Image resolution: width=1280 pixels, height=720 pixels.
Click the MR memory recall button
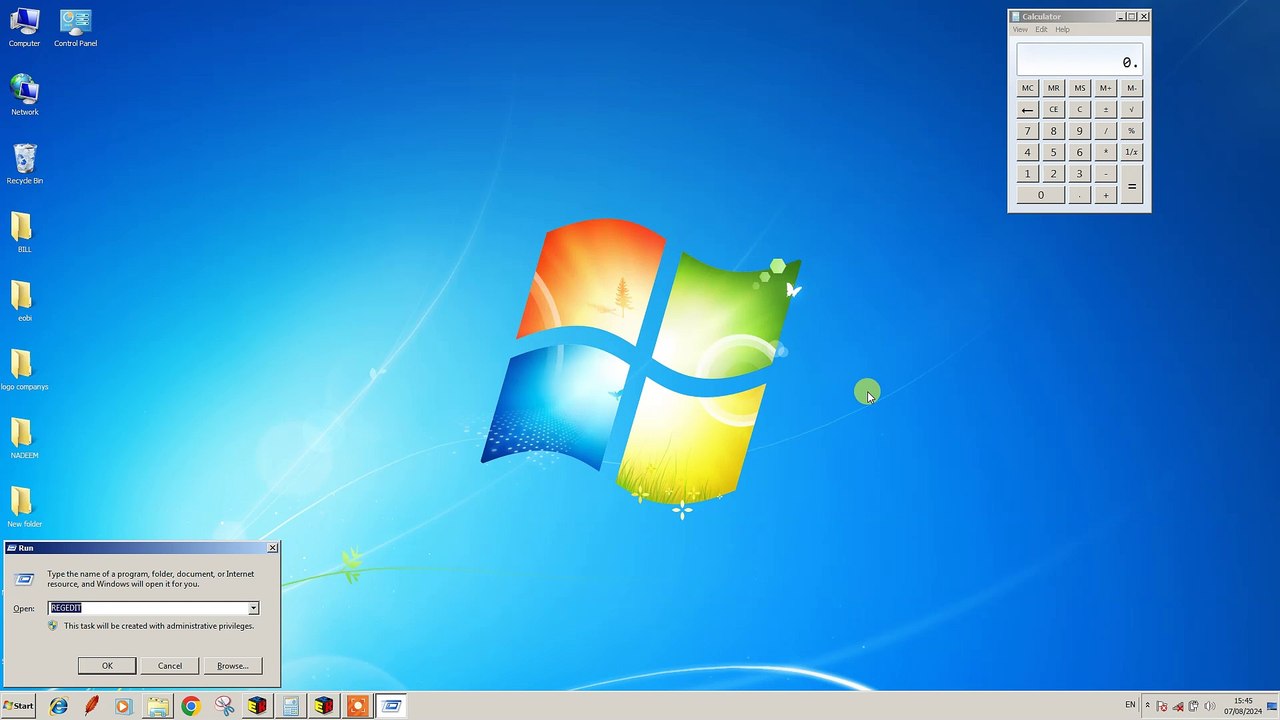pyautogui.click(x=1053, y=88)
